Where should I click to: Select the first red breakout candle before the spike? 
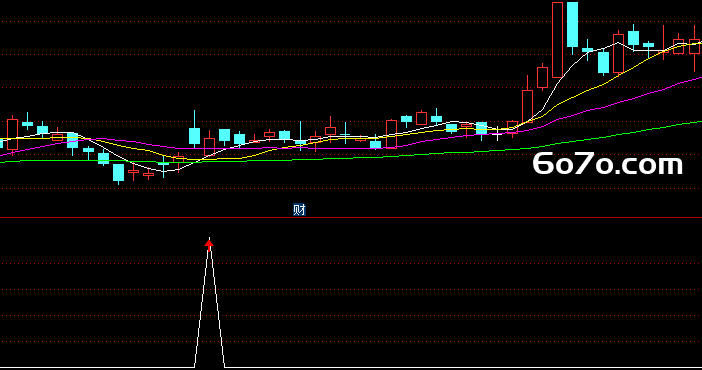pos(527,106)
